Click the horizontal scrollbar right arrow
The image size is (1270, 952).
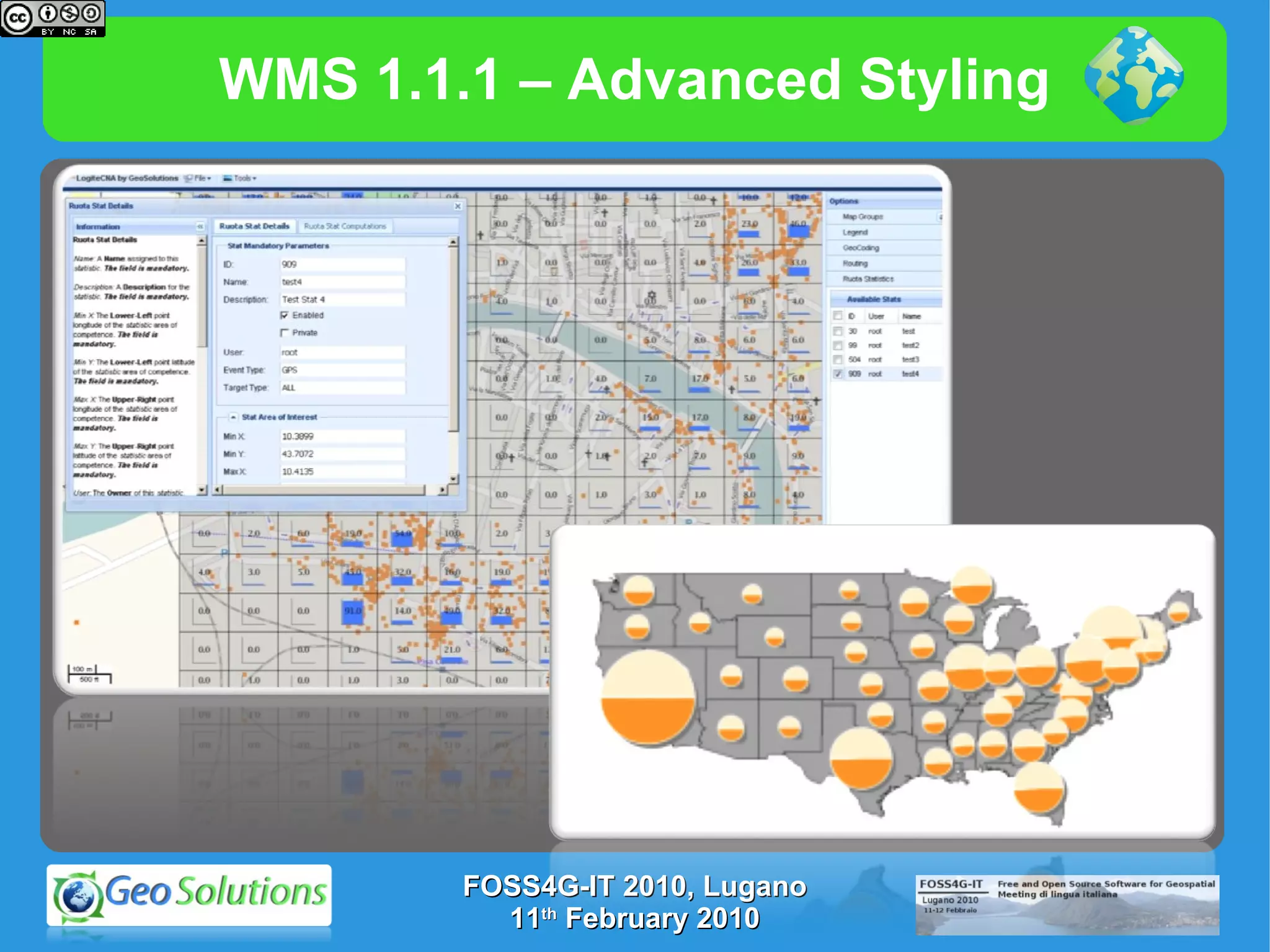pos(442,490)
